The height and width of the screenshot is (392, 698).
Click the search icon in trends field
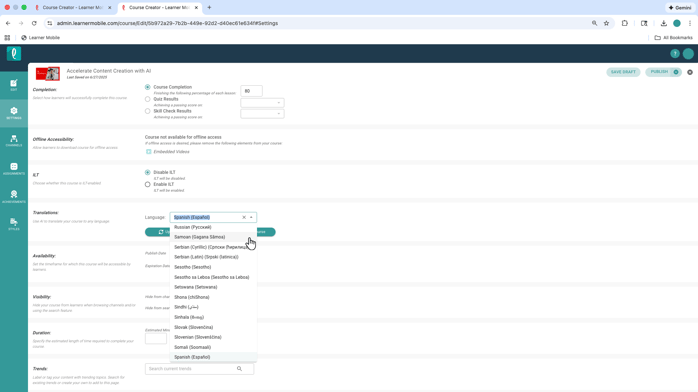(239, 369)
